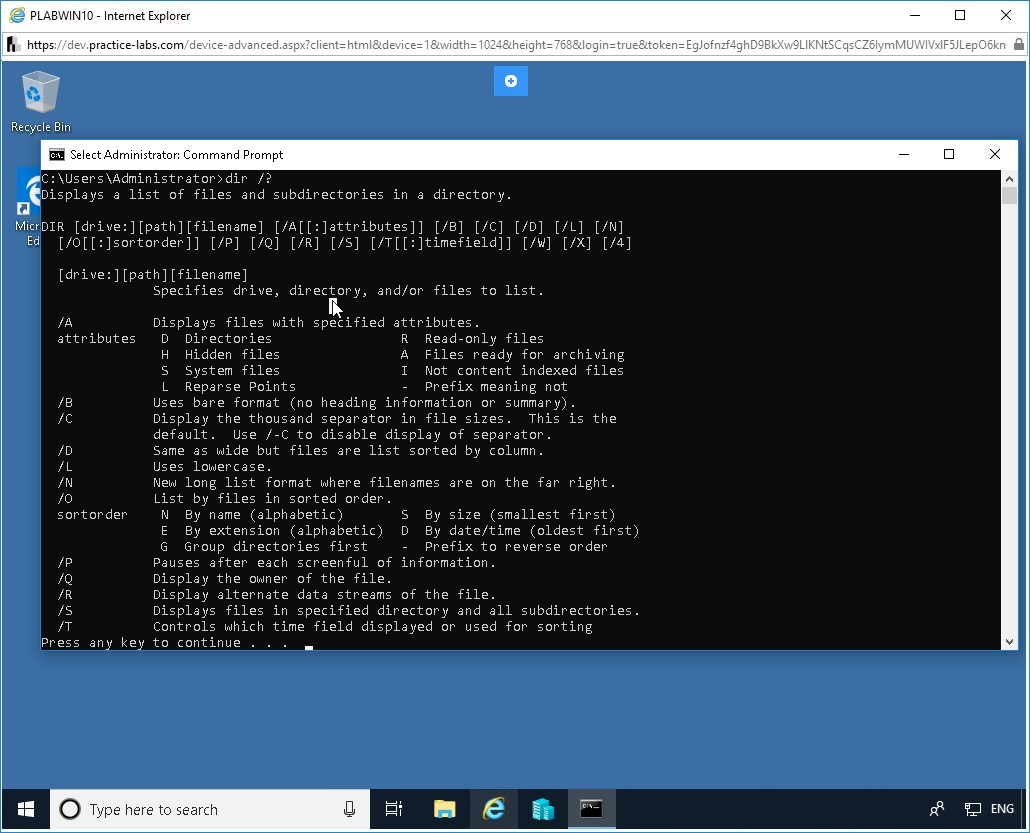Screen dimensions: 1030x833
Task: Open the Recycle Bin desktop icon
Action: 40,102
